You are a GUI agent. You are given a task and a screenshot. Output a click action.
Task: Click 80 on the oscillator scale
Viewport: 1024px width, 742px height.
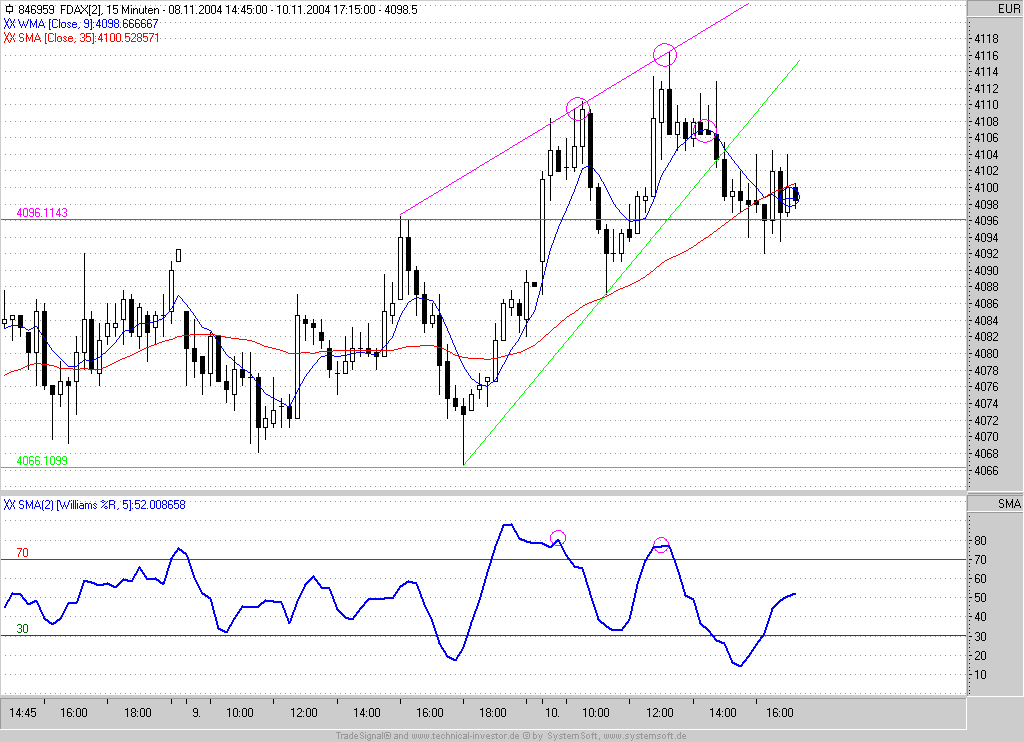click(x=980, y=541)
